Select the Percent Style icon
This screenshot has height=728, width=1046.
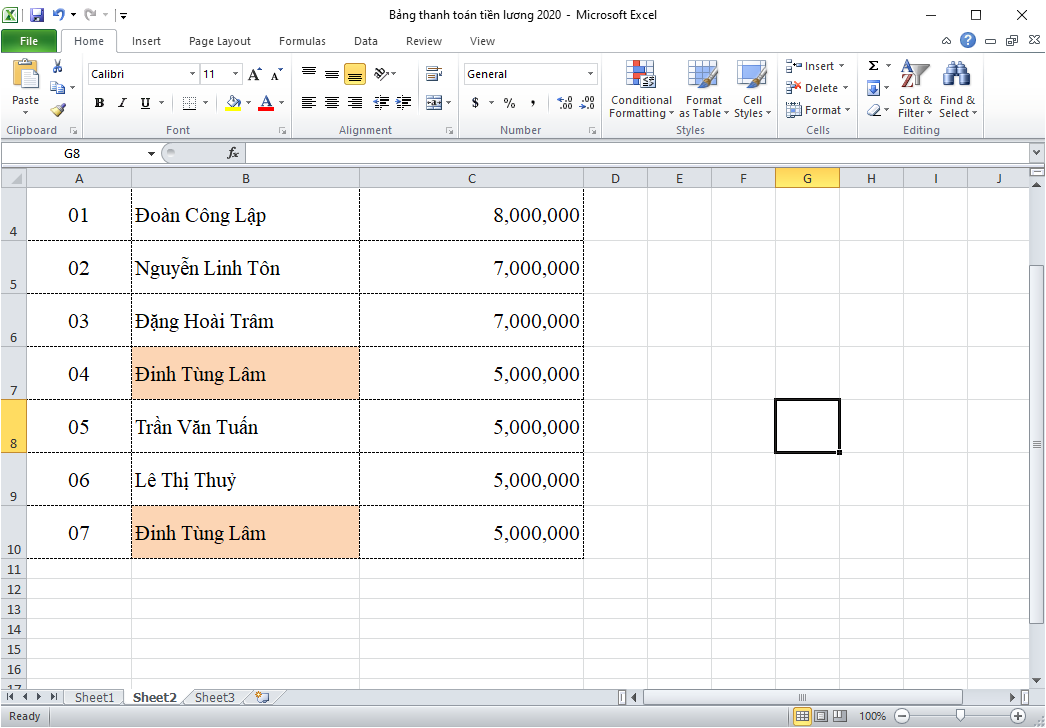[x=509, y=102]
